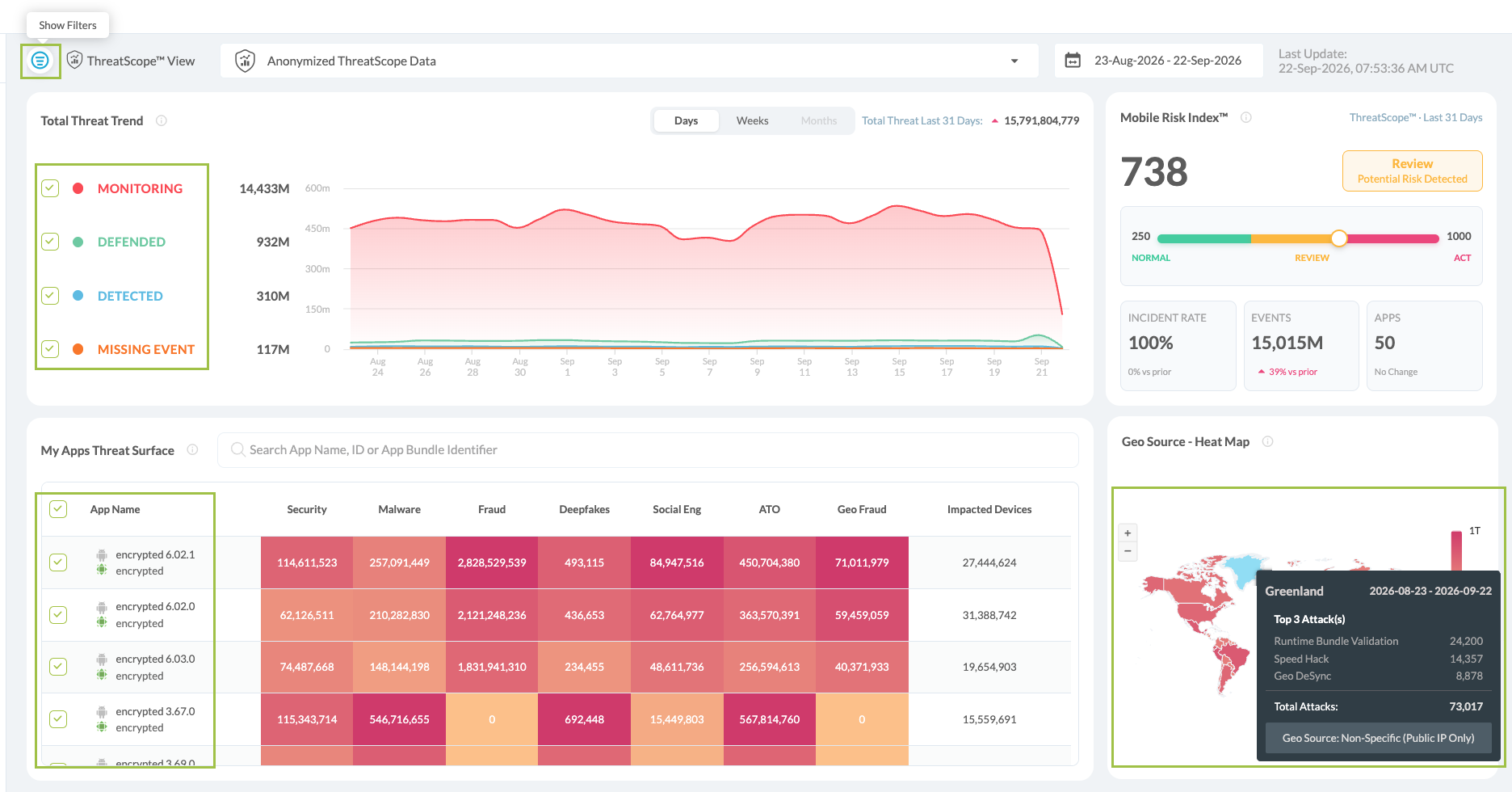Open the 23-Aug-2026 - 22-Sep-2026 date picker

coord(1159,61)
